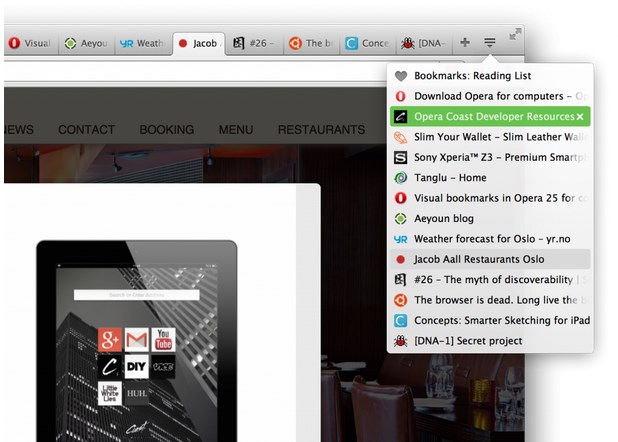
Task: Click the Google+ tile on iPad
Action: tap(110, 339)
